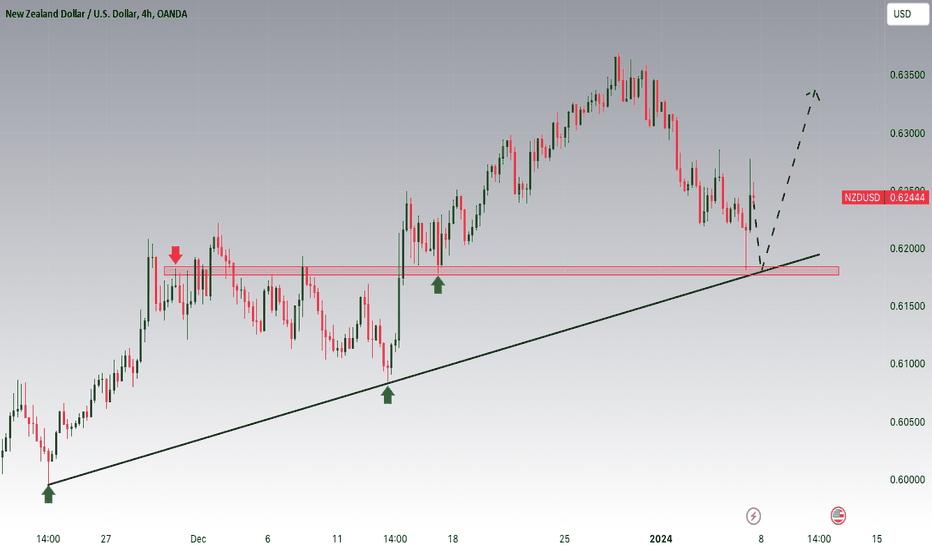Click the 8 date label on the time axis
Viewport: 932px width, 550px height.
(x=761, y=539)
